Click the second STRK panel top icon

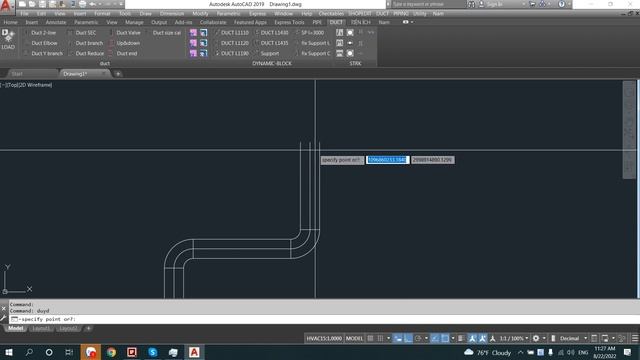350,33
